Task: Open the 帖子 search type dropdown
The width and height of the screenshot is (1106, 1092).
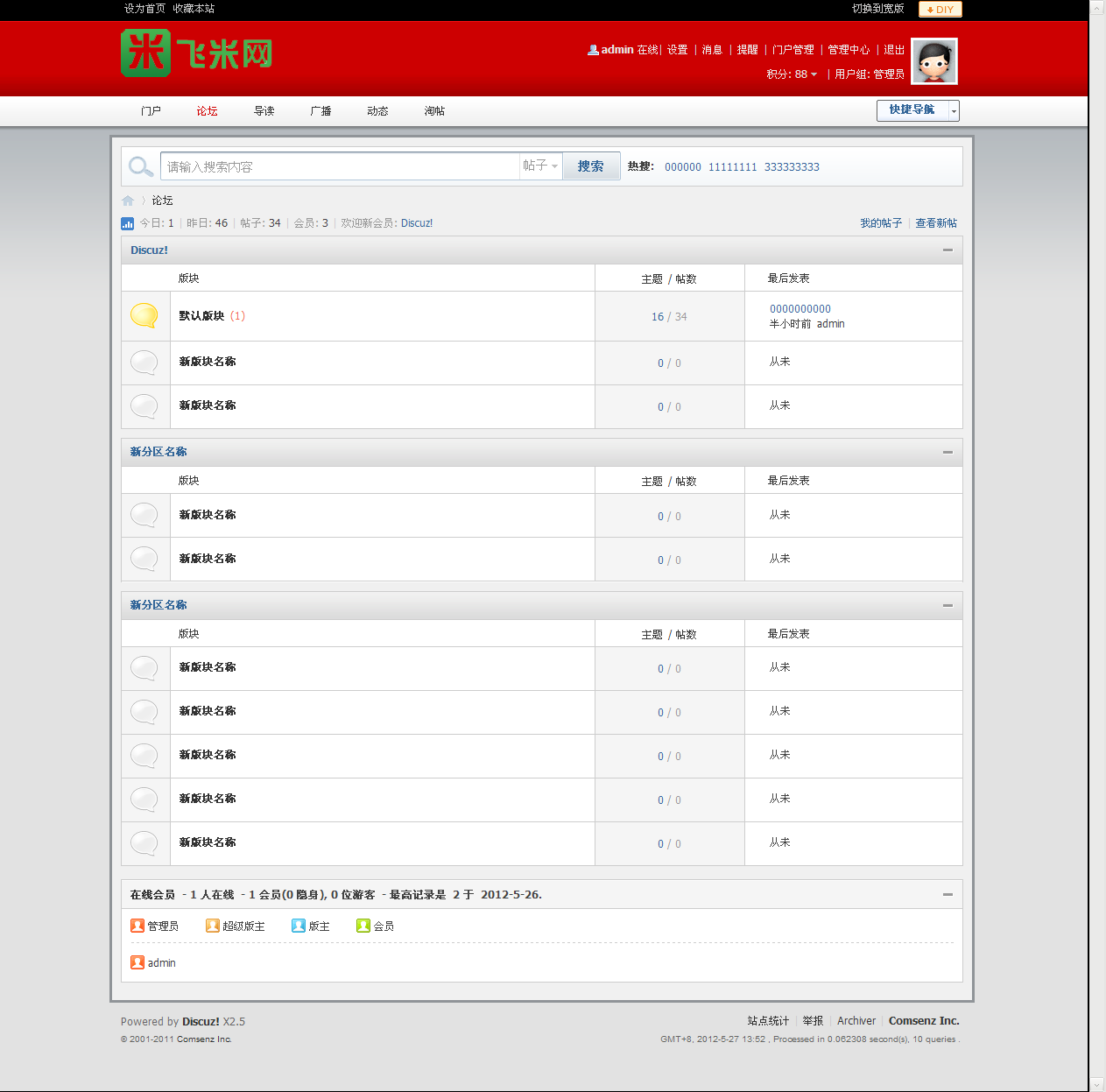Action: [540, 166]
